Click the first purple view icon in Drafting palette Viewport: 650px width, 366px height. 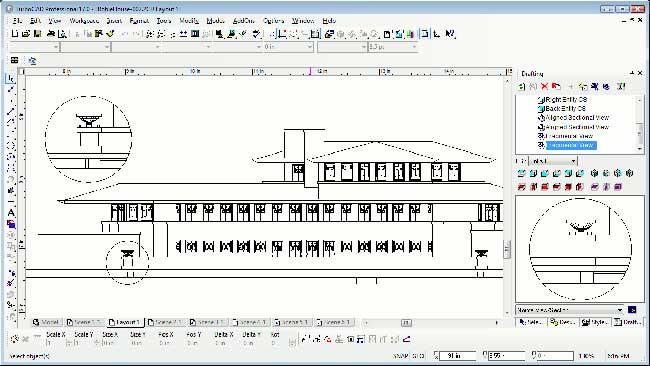[x=594, y=187]
